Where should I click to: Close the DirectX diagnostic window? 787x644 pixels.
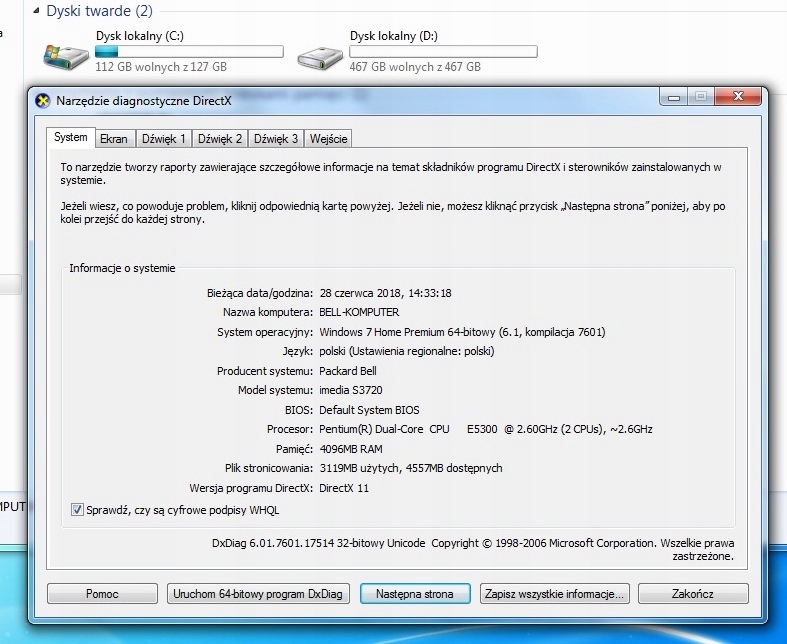point(738,96)
